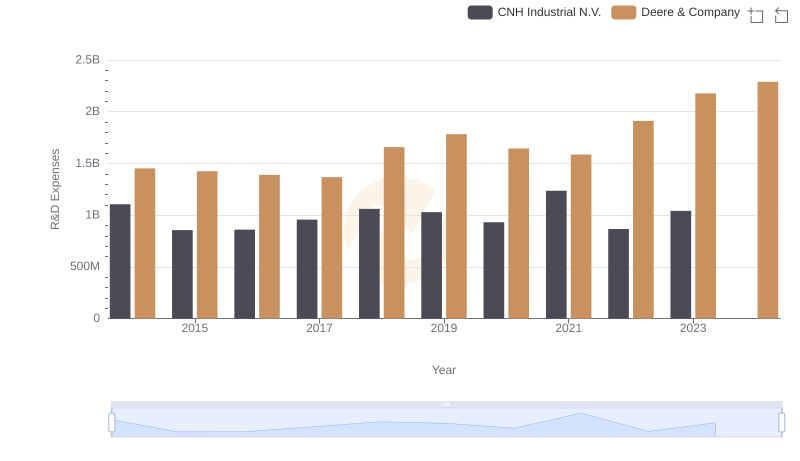Click the Deere & Company bar for 2020
Screen dimensions: 800x461
(518, 234)
